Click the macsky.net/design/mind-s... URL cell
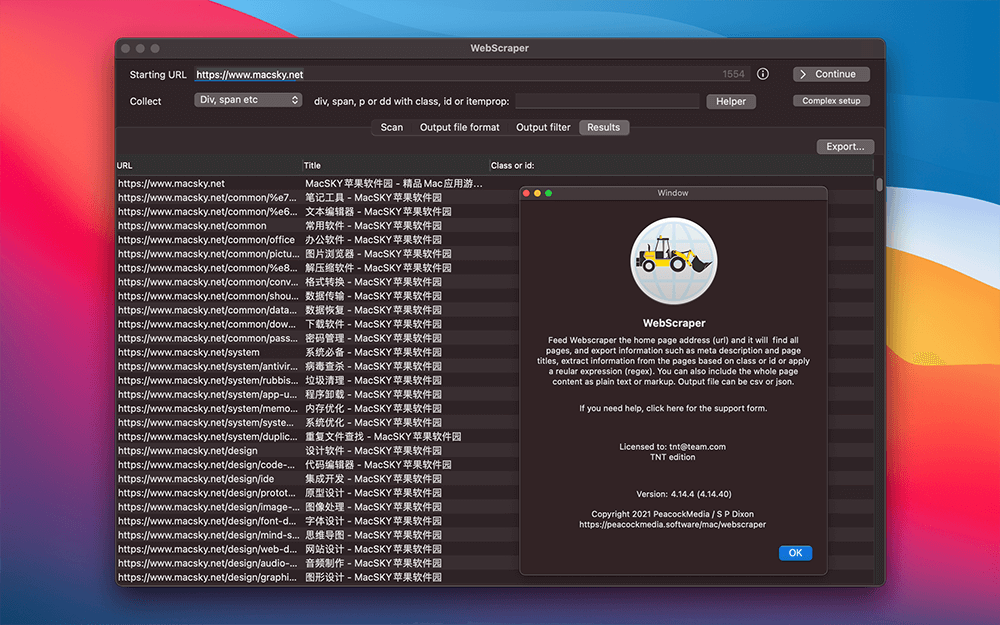 [x=209, y=535]
